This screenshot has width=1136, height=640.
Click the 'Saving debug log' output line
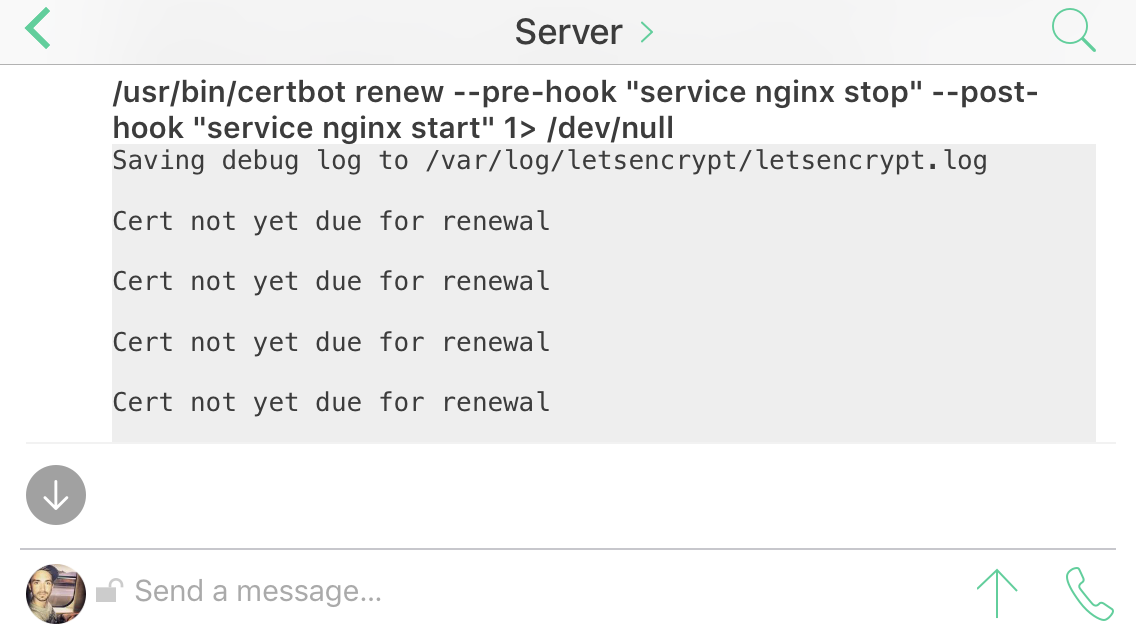pos(549,161)
